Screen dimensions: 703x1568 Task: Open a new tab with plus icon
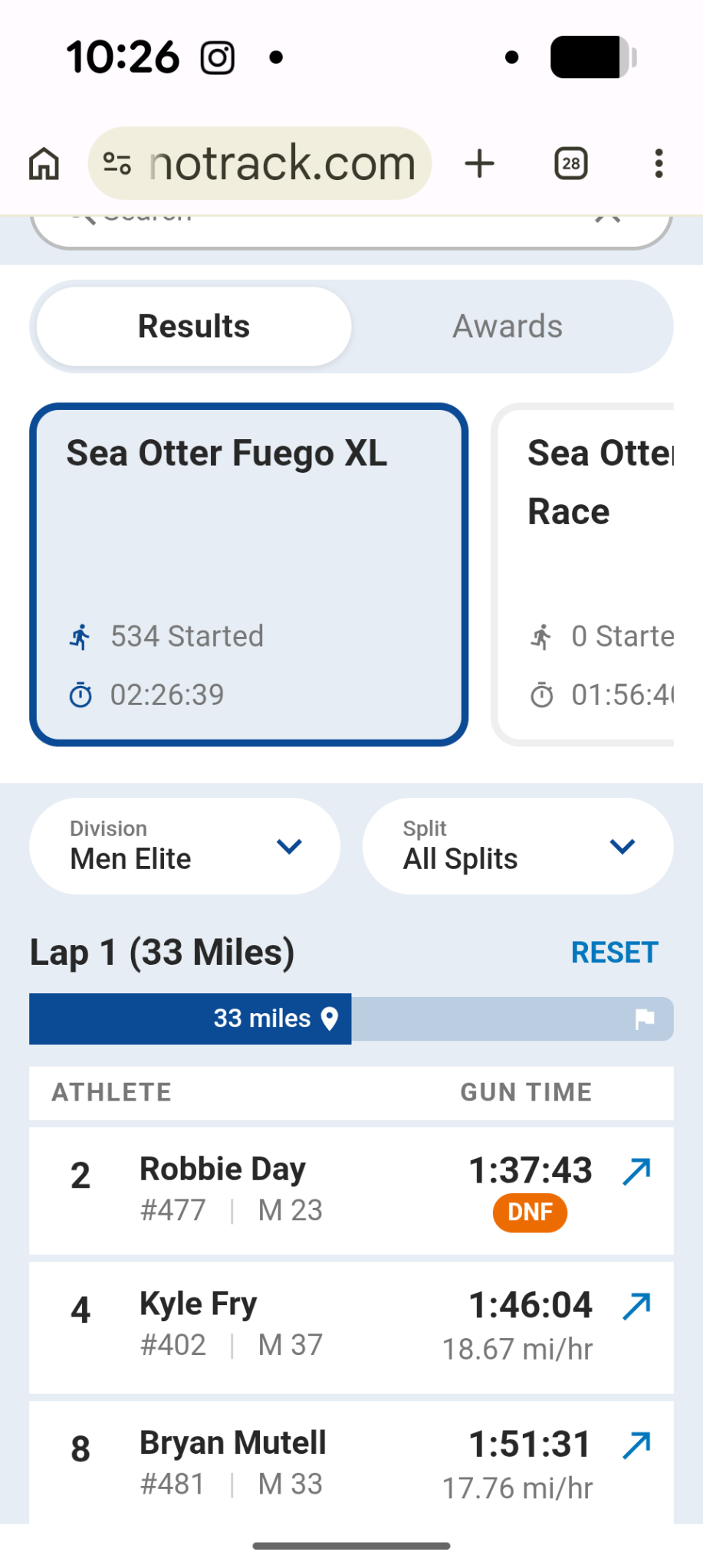click(x=480, y=163)
